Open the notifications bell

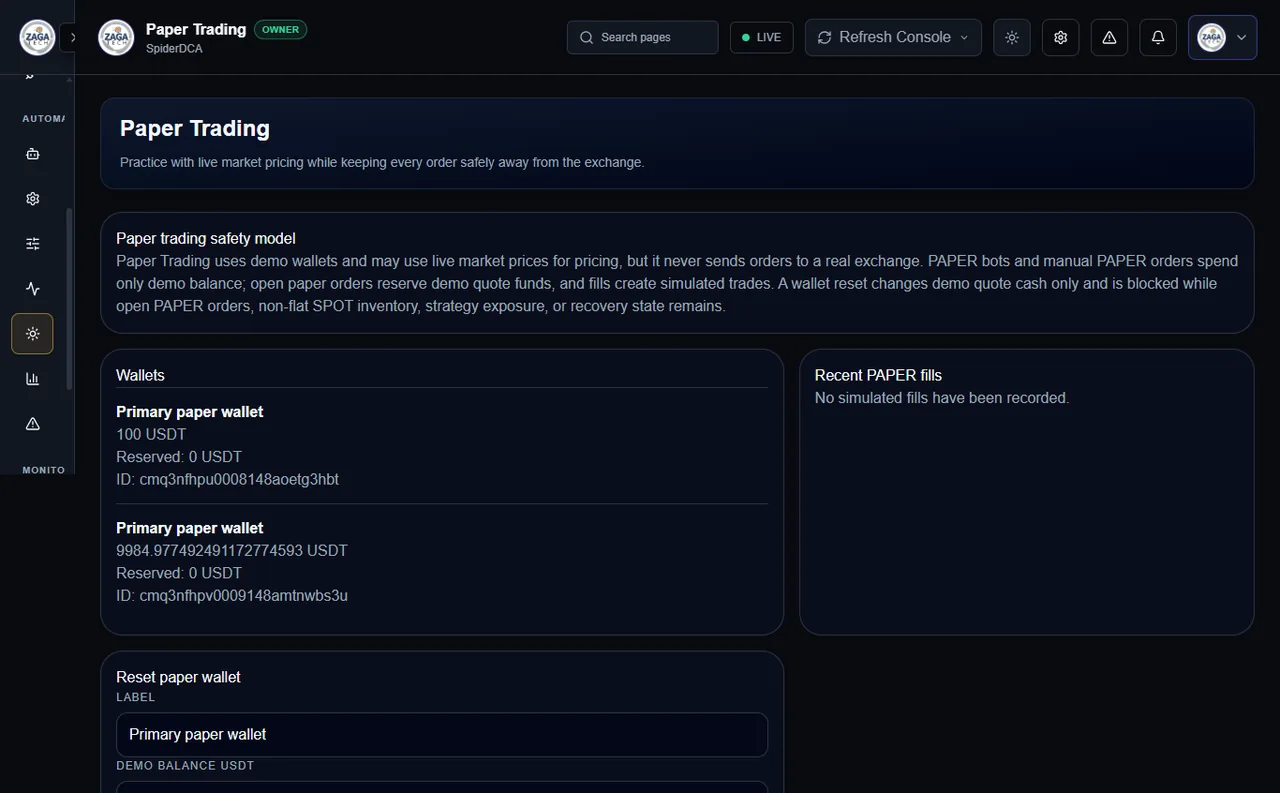point(1158,37)
